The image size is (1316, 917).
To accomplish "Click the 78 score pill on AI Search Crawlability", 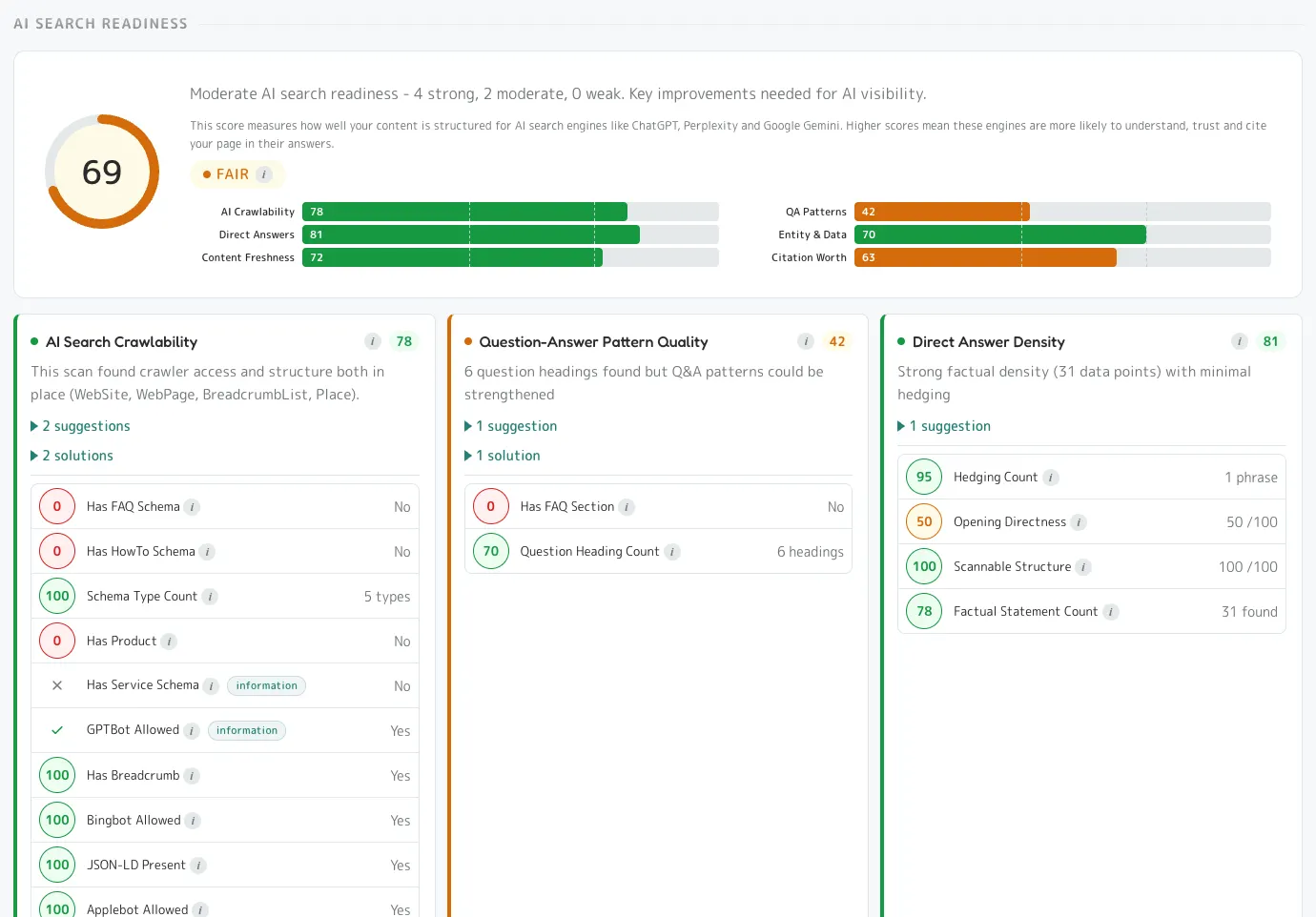I will (x=404, y=341).
